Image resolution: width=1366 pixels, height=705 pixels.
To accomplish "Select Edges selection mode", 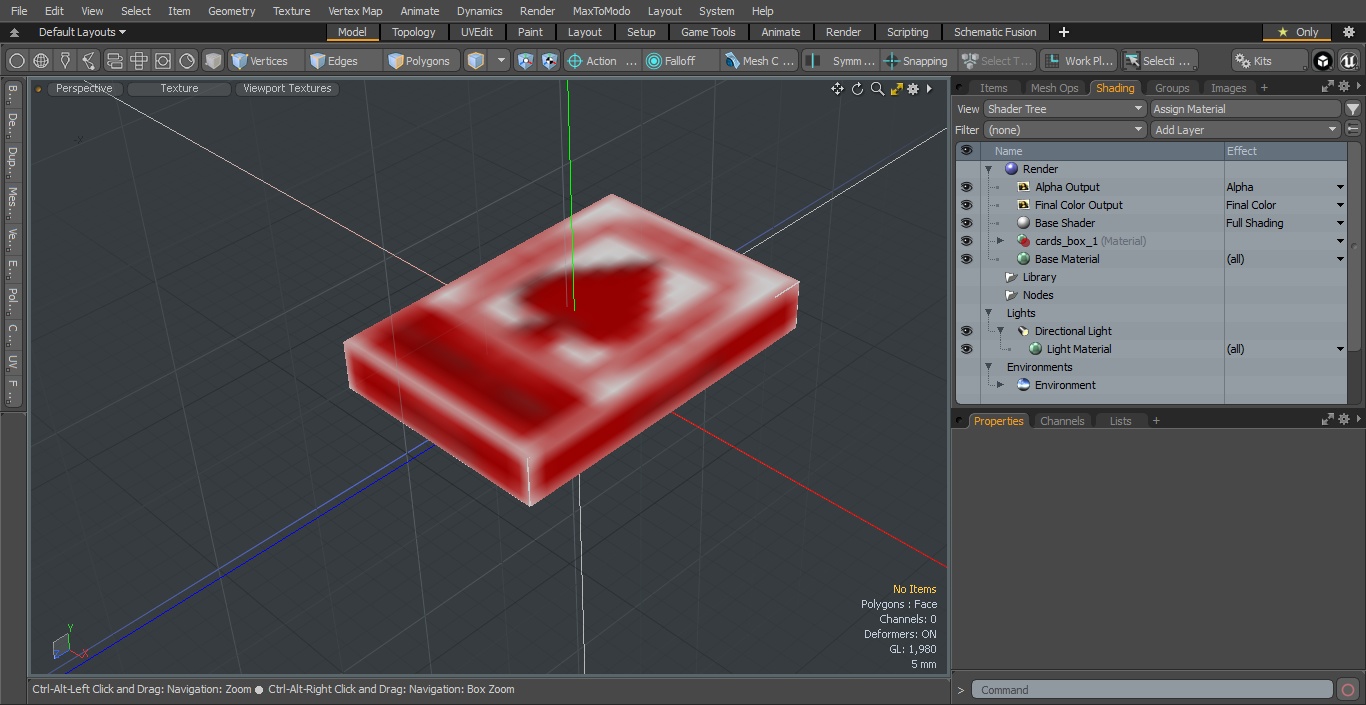I will [x=343, y=61].
